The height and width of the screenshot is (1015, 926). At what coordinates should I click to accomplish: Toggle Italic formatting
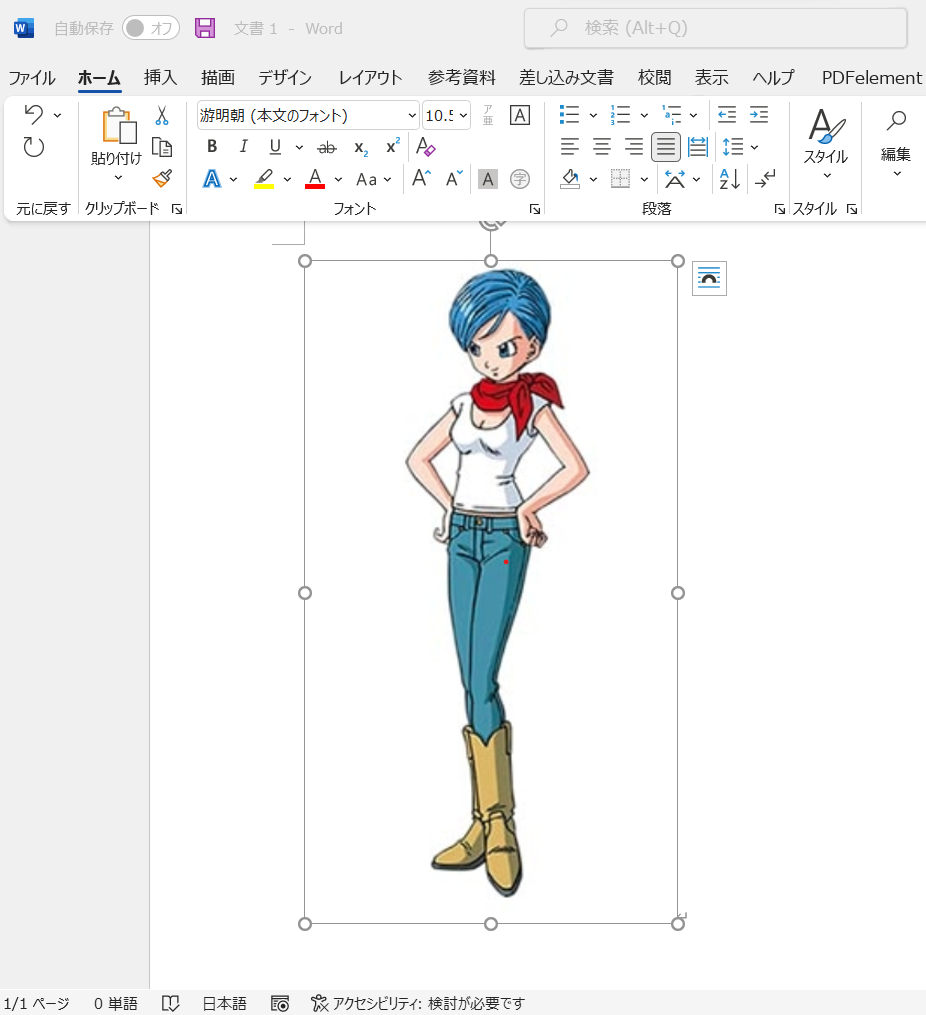coord(243,147)
